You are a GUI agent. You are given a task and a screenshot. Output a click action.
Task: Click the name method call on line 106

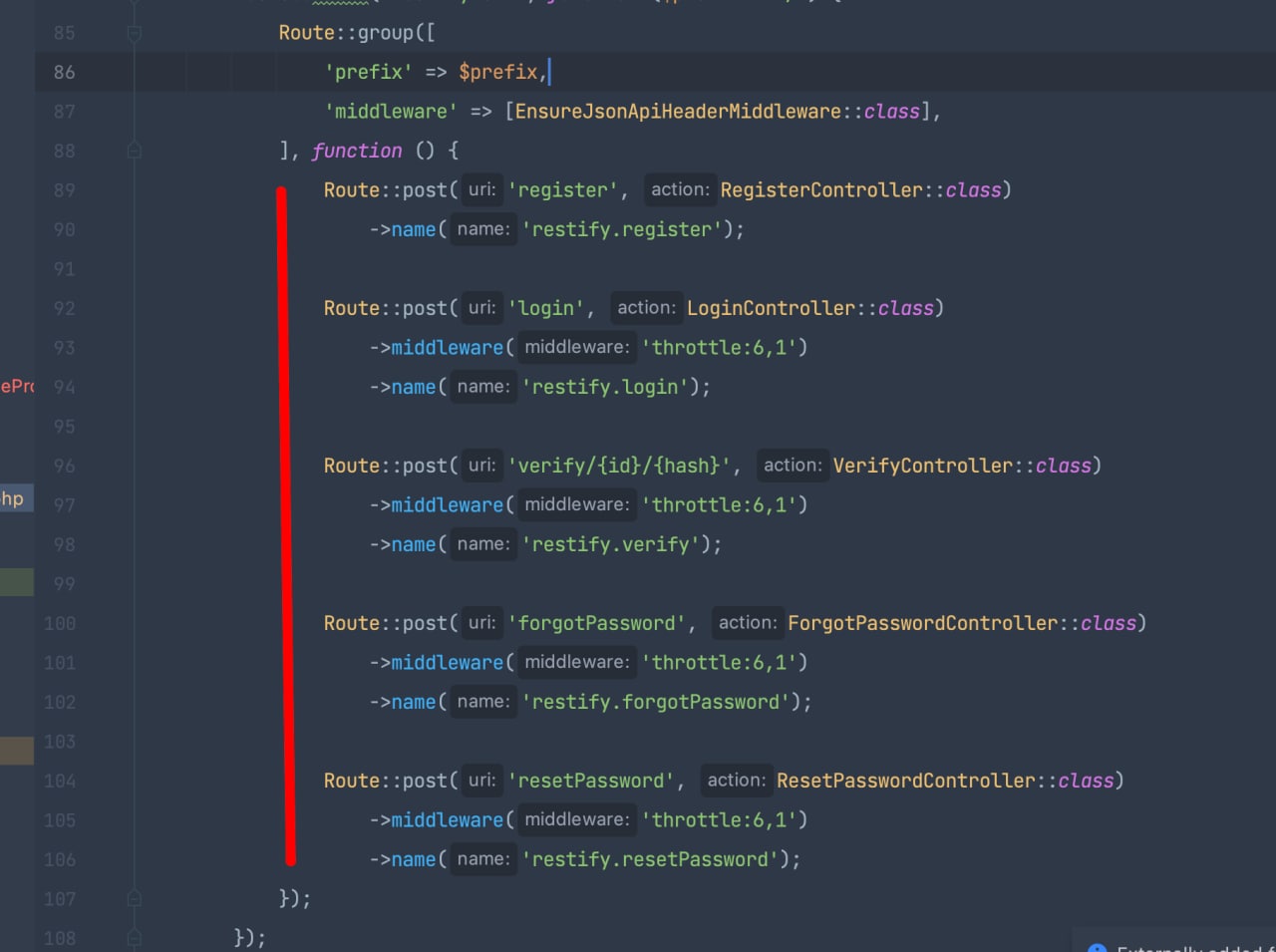[x=413, y=859]
